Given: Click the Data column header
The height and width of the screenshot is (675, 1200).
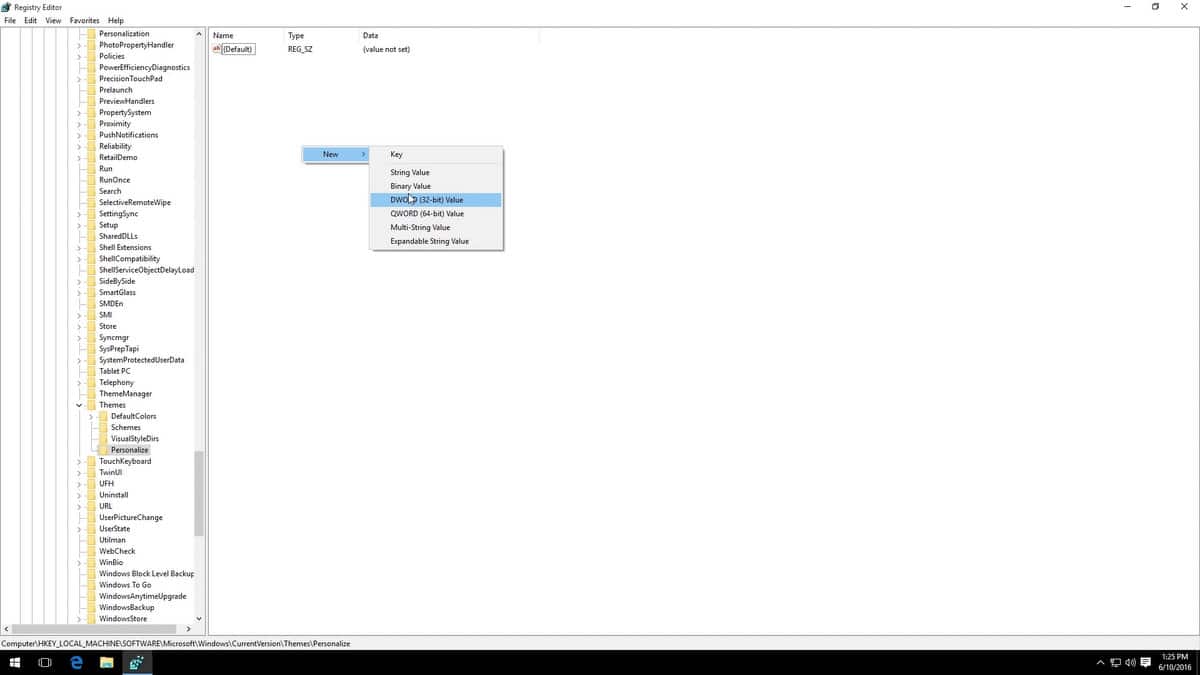Looking at the screenshot, I should [449, 35].
